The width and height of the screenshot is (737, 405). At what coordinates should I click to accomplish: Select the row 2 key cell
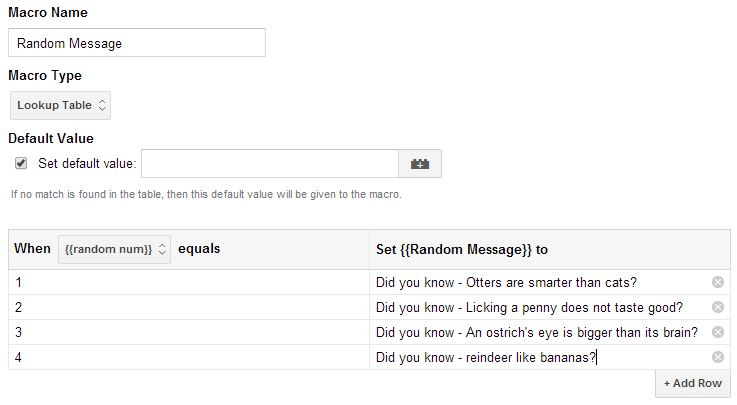[x=189, y=307]
